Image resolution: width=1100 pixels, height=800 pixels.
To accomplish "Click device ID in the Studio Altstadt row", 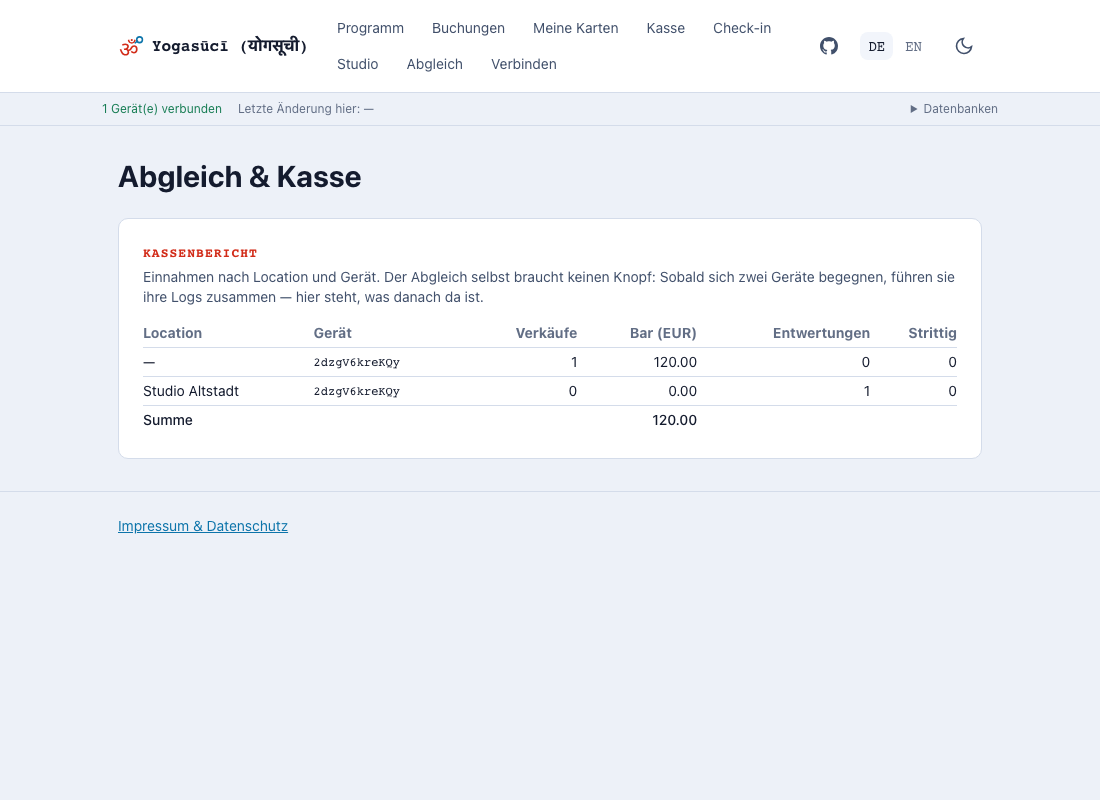I will 356,392.
